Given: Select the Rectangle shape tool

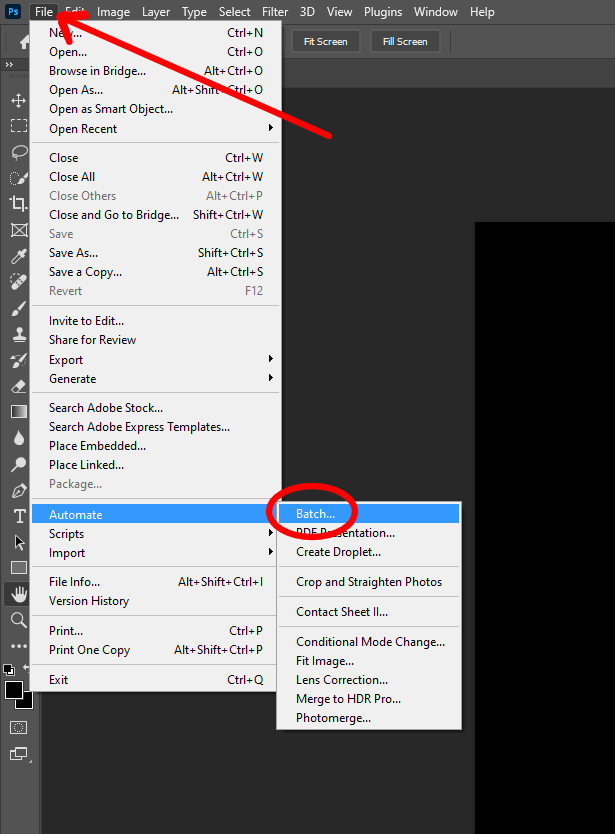Looking at the screenshot, I should (19, 568).
